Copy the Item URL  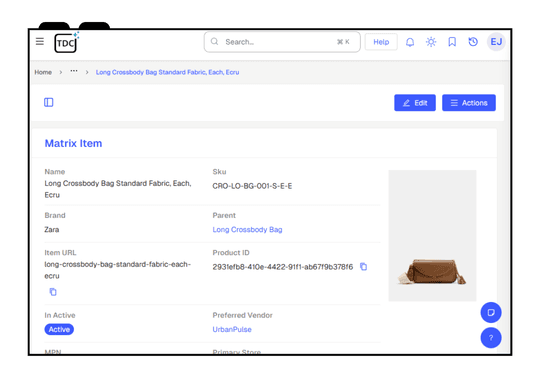(53, 292)
